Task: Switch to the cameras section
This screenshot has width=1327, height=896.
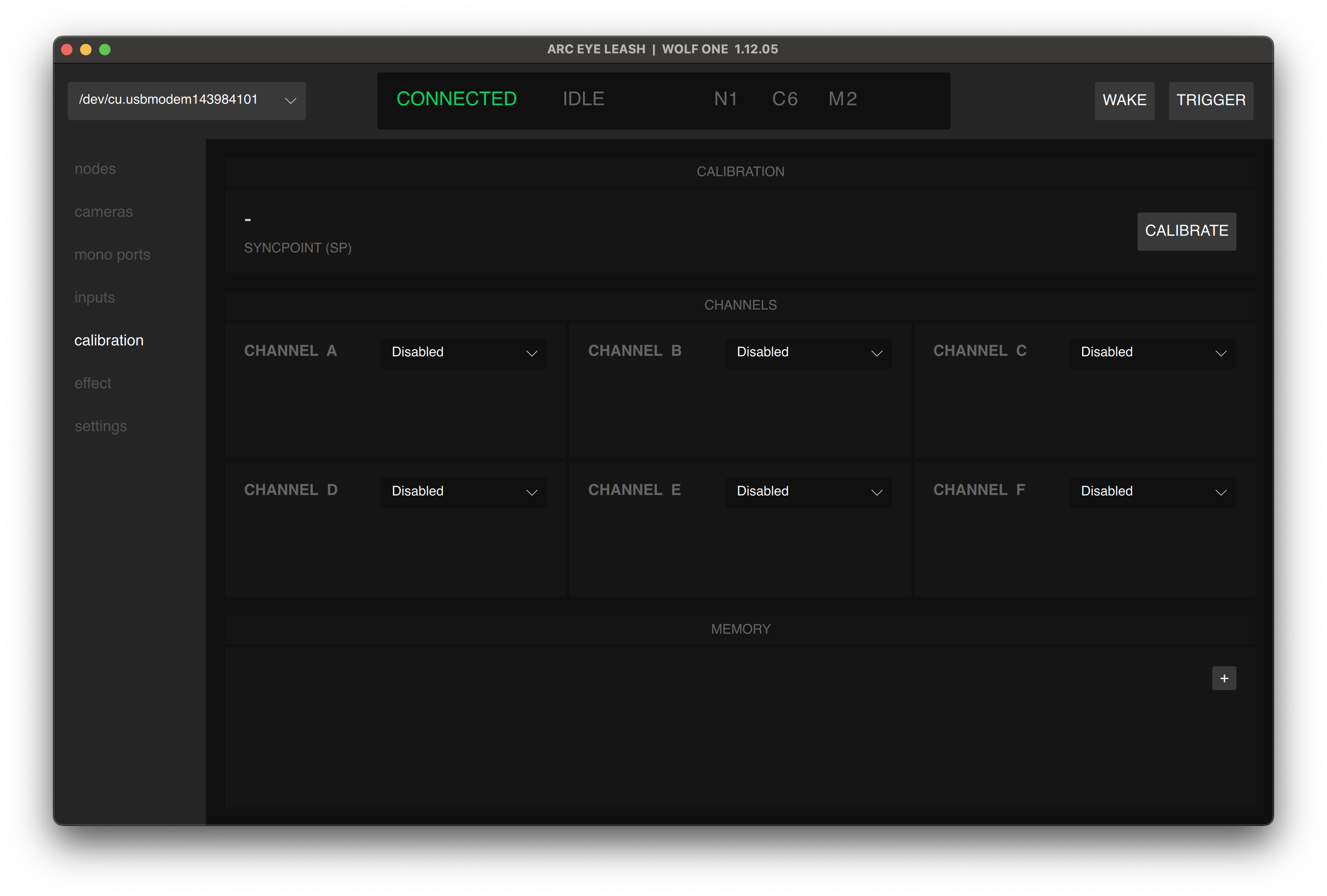Action: click(103, 211)
